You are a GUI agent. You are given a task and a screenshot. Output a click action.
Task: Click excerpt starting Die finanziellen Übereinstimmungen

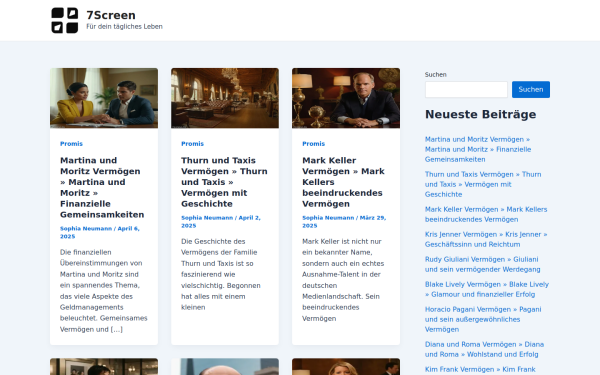click(x=104, y=291)
